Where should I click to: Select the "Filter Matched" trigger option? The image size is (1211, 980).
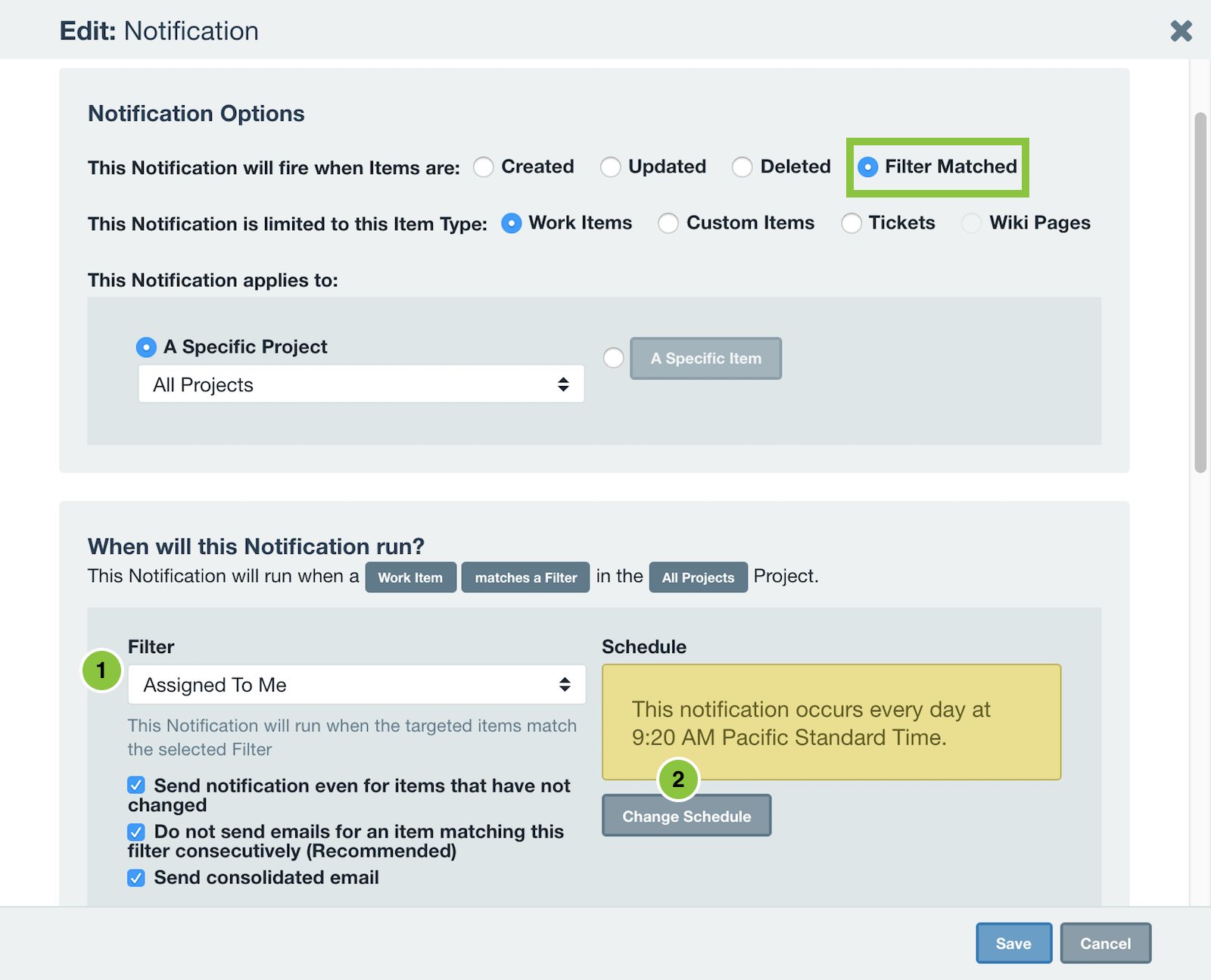[x=867, y=167]
